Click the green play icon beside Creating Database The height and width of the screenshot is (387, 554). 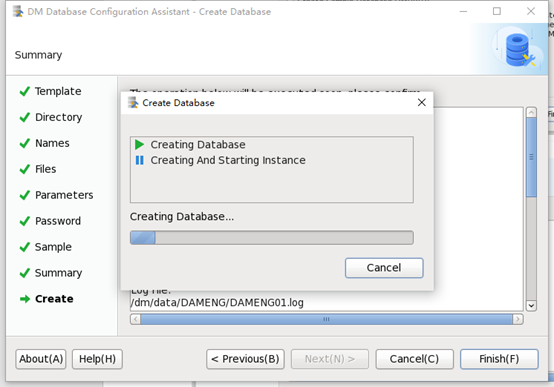(x=140, y=144)
